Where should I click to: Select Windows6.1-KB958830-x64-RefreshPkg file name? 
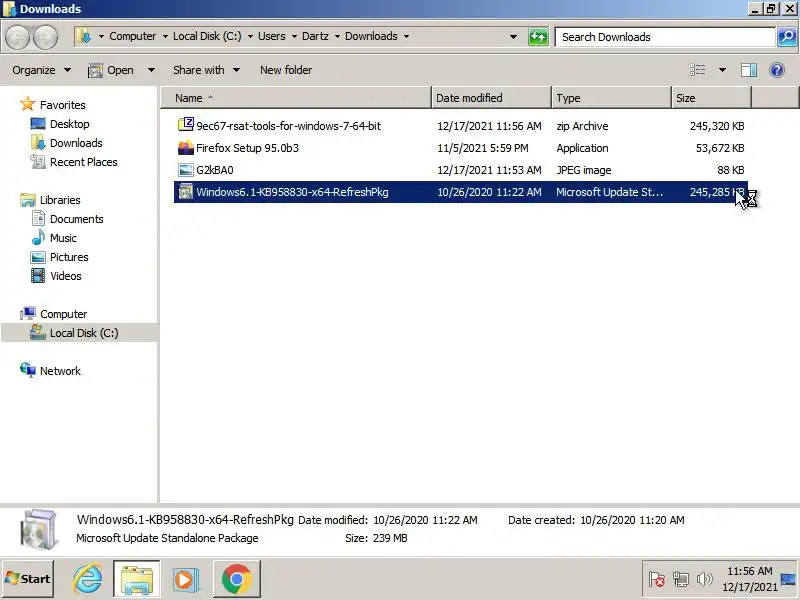click(x=292, y=192)
